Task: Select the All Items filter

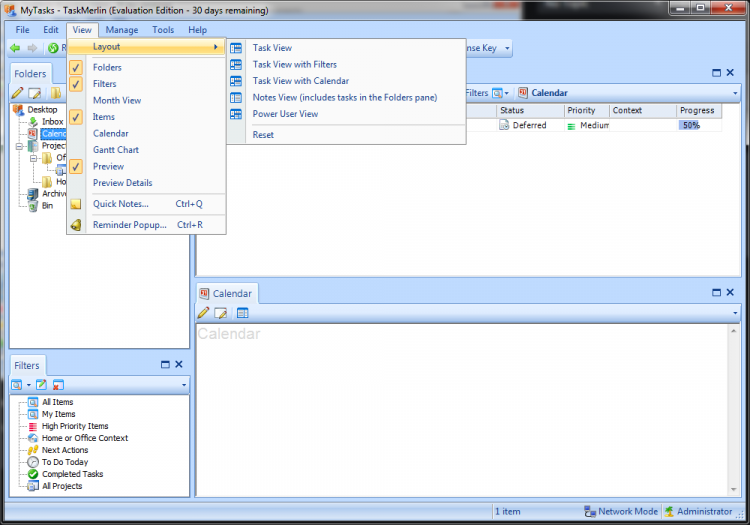Action: tap(57, 402)
